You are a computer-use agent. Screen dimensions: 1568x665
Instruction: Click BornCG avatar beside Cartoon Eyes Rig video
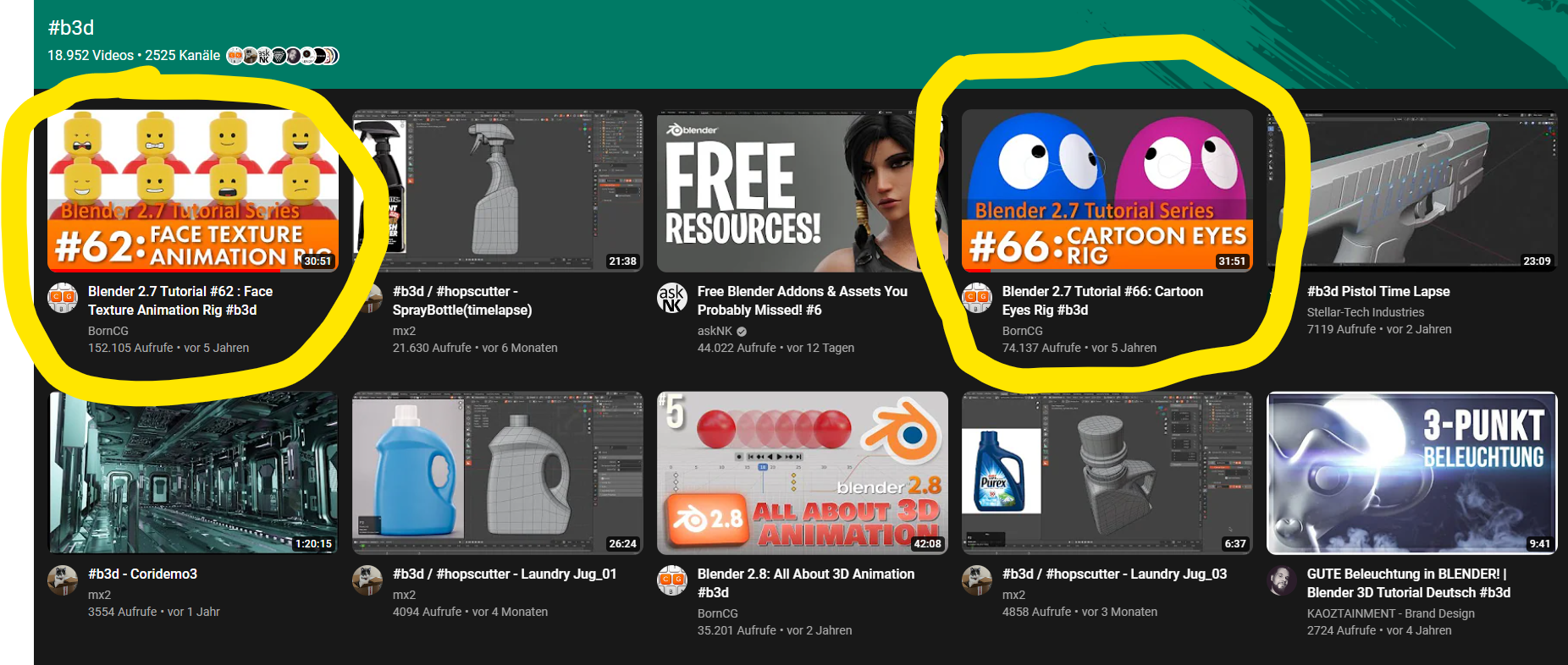[977, 298]
